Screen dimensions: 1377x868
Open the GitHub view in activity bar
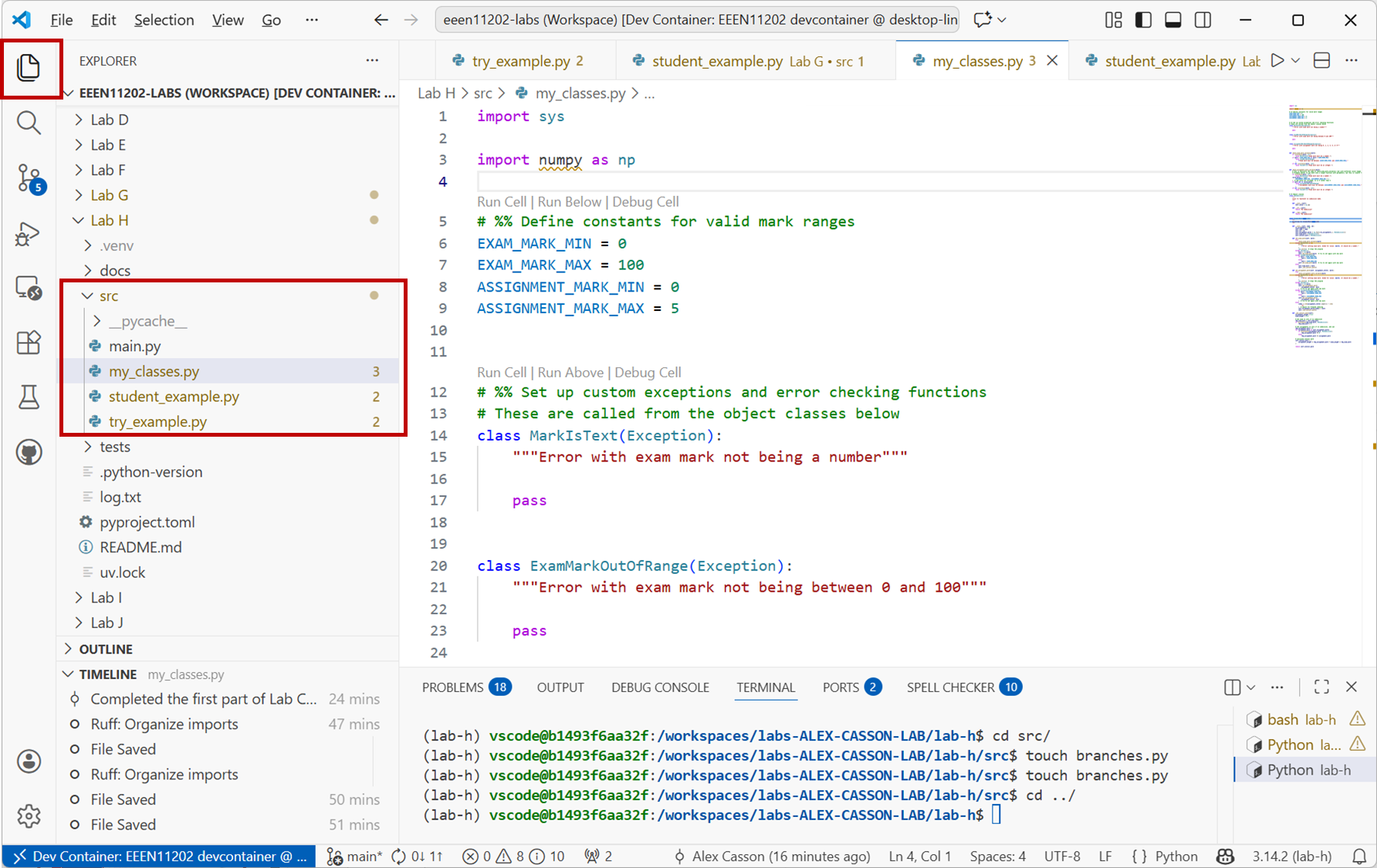tap(29, 452)
